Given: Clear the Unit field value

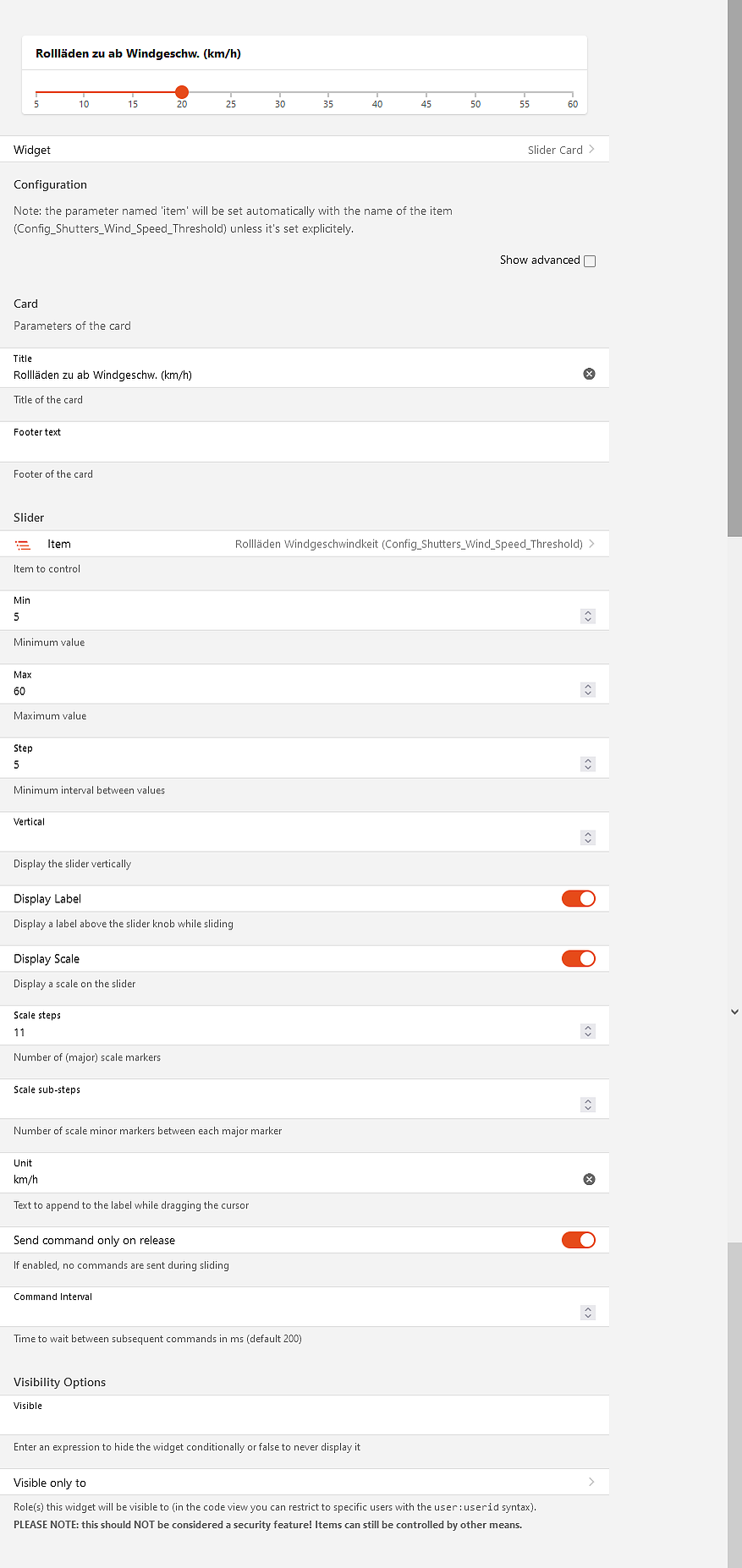Looking at the screenshot, I should tap(589, 1179).
